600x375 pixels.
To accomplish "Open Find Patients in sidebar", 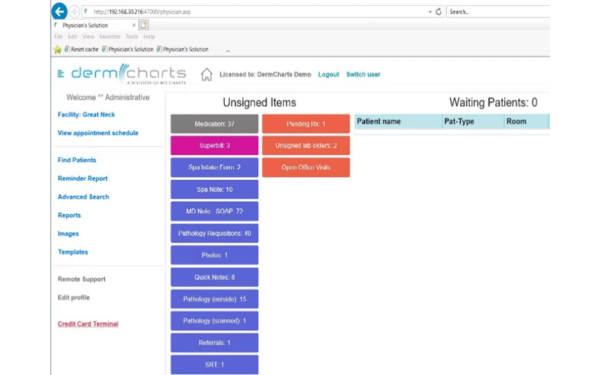I will pos(77,160).
